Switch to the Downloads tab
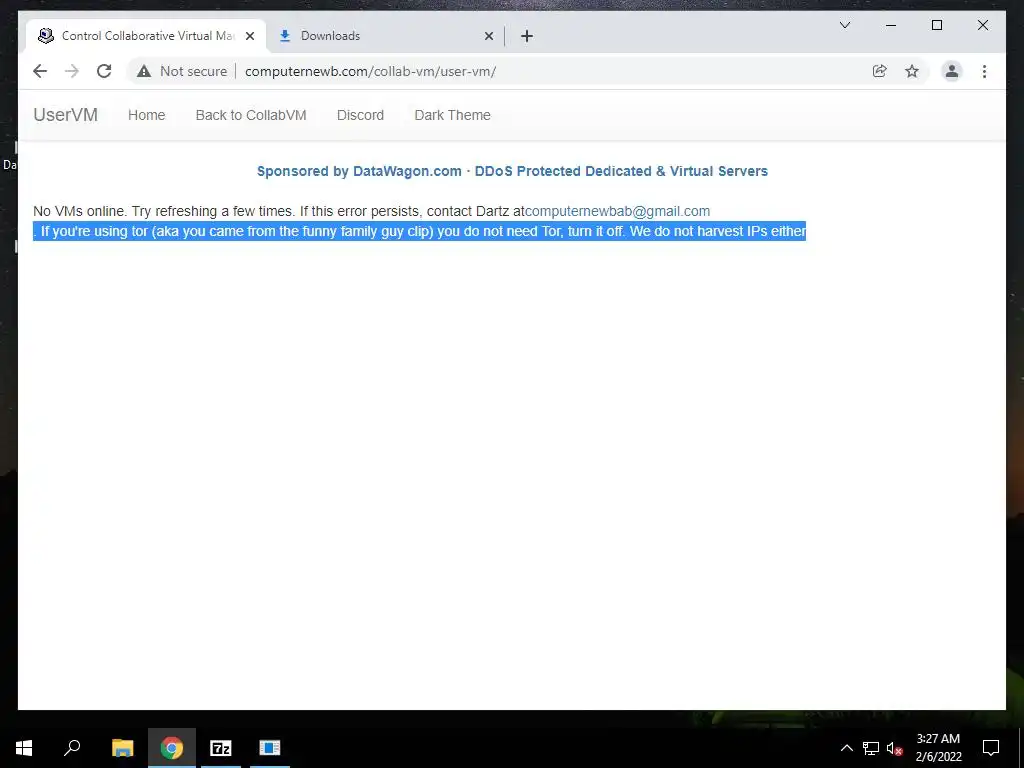The height and width of the screenshot is (768, 1024). pos(385,36)
